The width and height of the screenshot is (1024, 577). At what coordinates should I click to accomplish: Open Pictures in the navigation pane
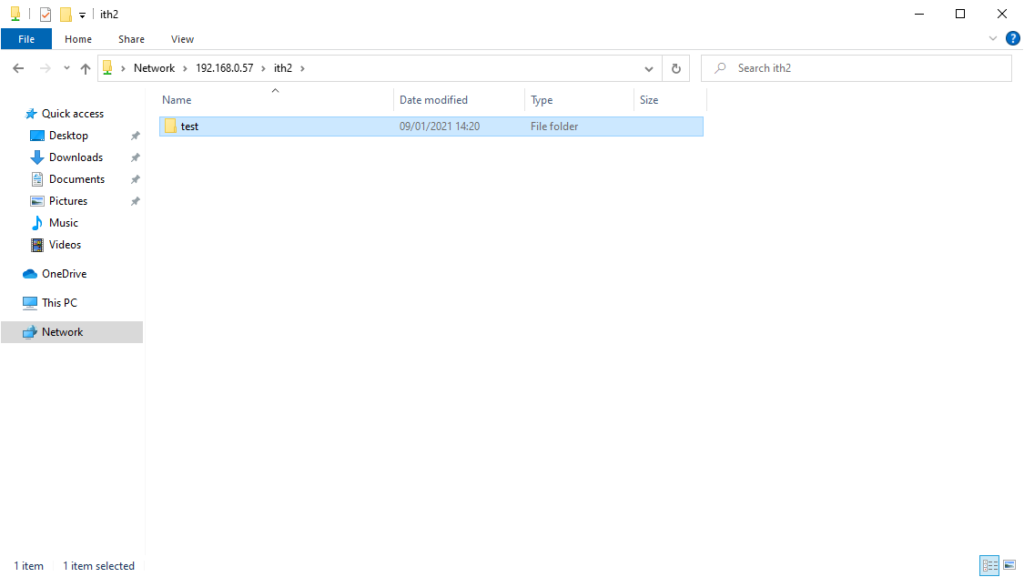coord(68,201)
